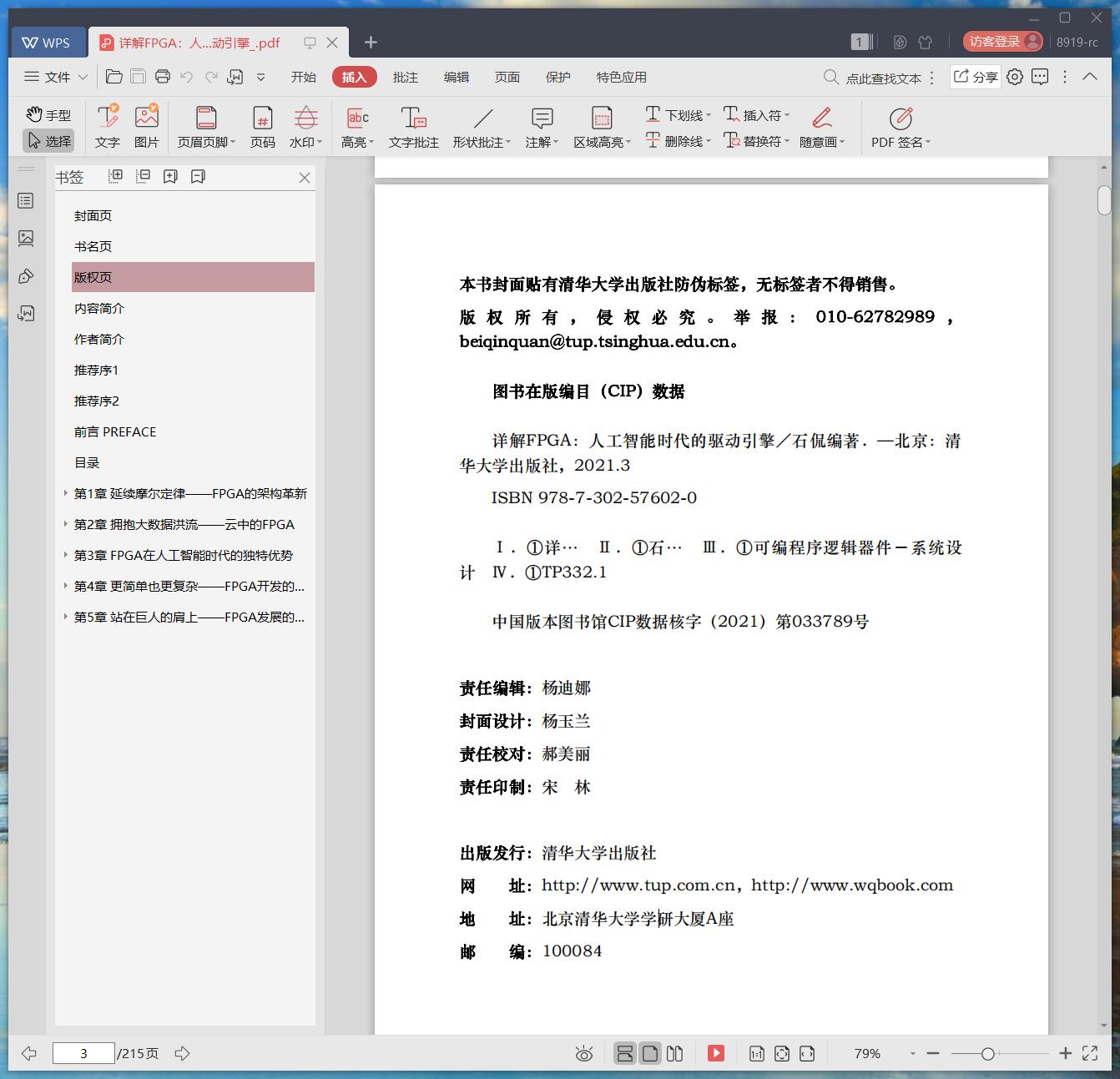Add page numbers with 页码

coord(263,127)
